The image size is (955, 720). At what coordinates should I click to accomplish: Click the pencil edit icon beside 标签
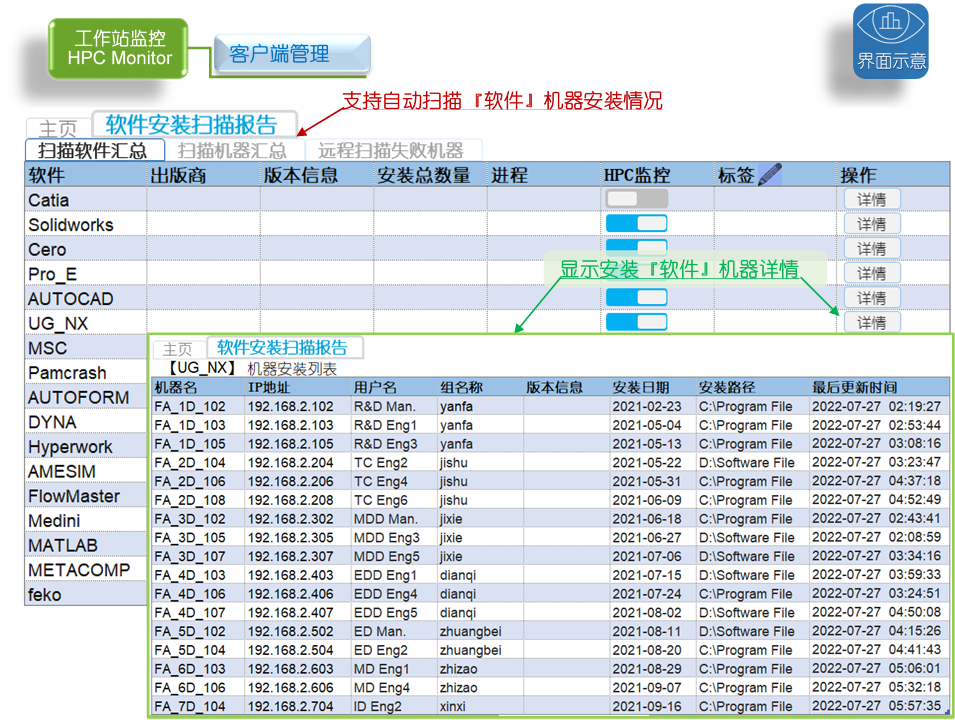[x=770, y=175]
